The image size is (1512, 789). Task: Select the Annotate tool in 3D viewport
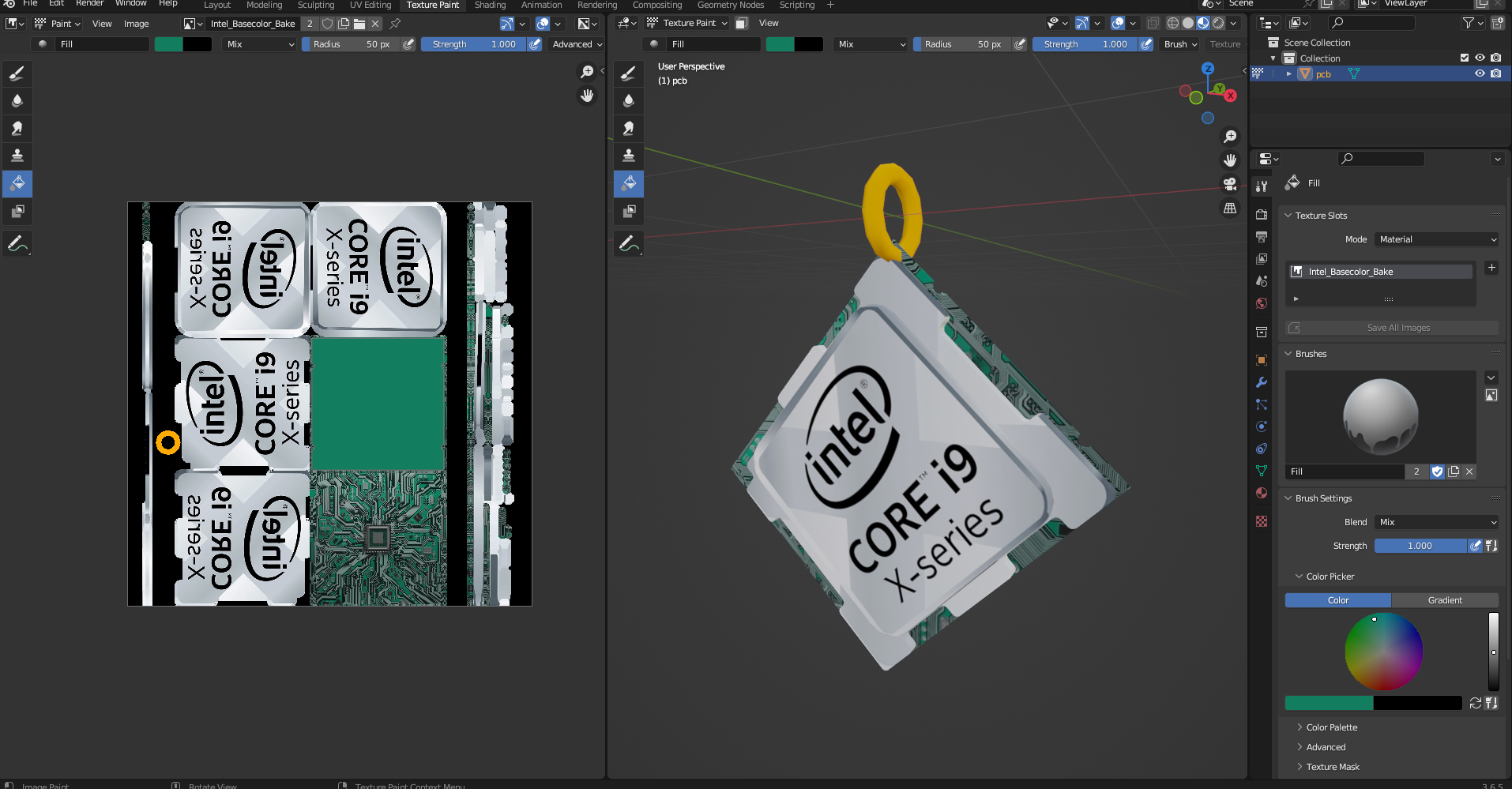point(629,244)
